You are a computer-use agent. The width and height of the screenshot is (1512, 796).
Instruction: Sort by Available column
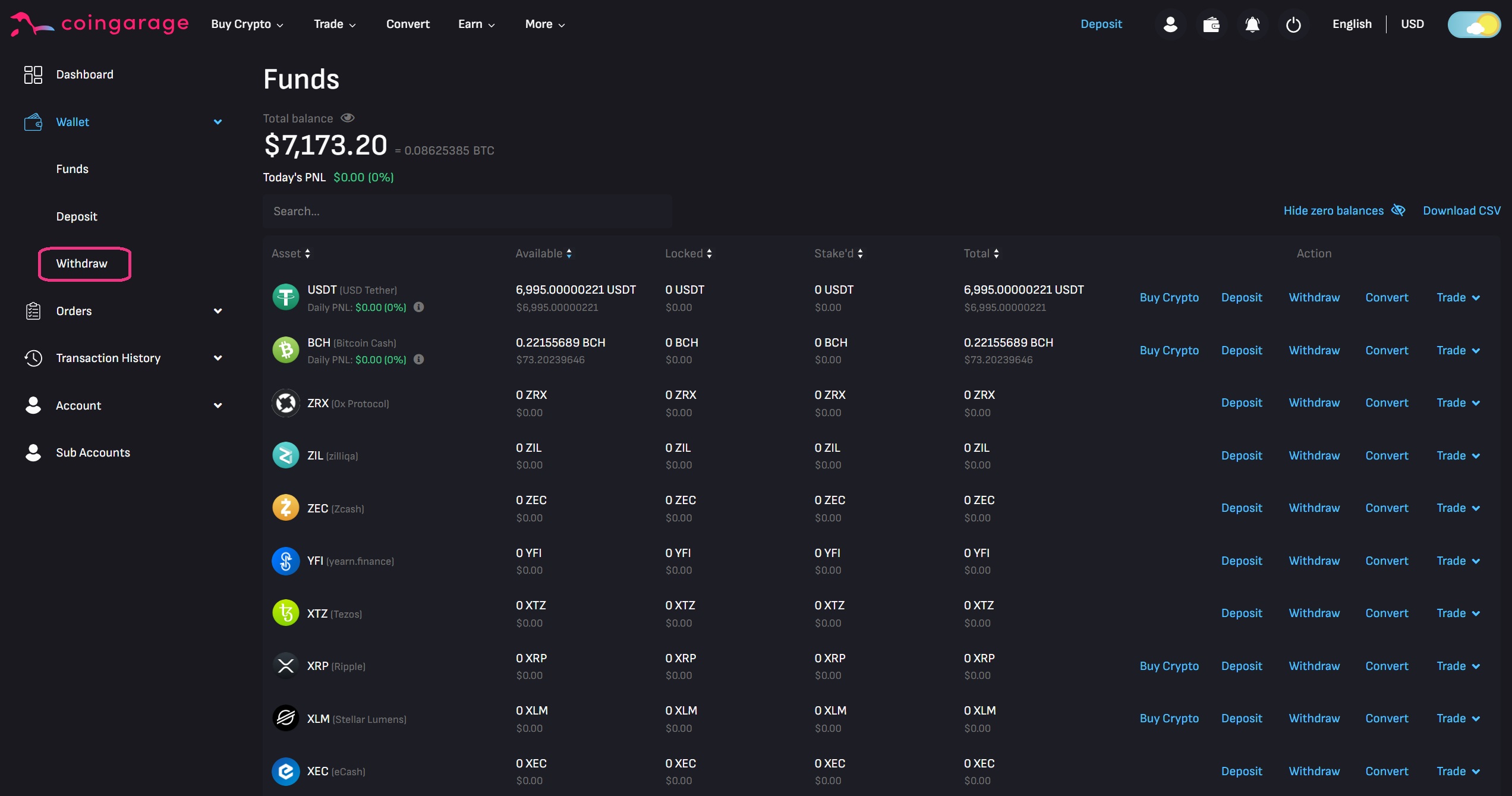tap(543, 253)
